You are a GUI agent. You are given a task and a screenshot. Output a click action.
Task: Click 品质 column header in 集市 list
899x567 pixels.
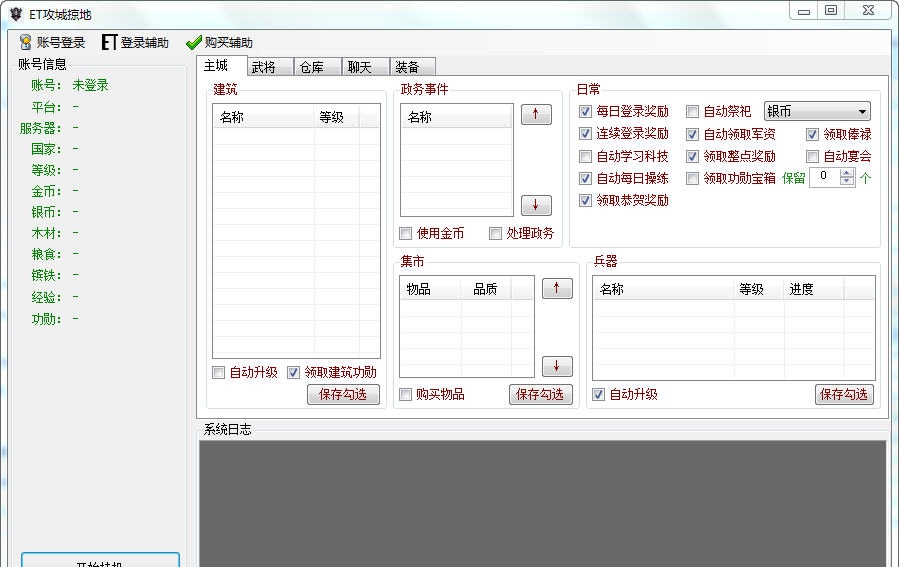(x=486, y=289)
